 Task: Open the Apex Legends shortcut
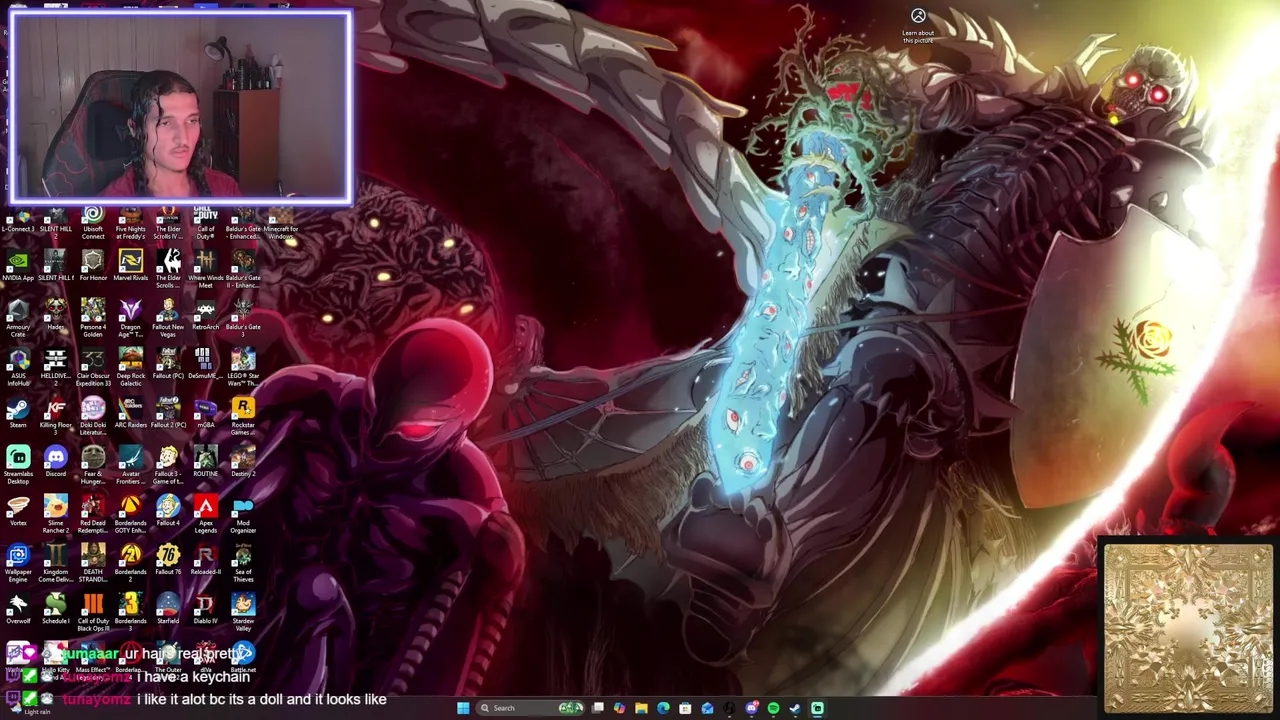205,515
